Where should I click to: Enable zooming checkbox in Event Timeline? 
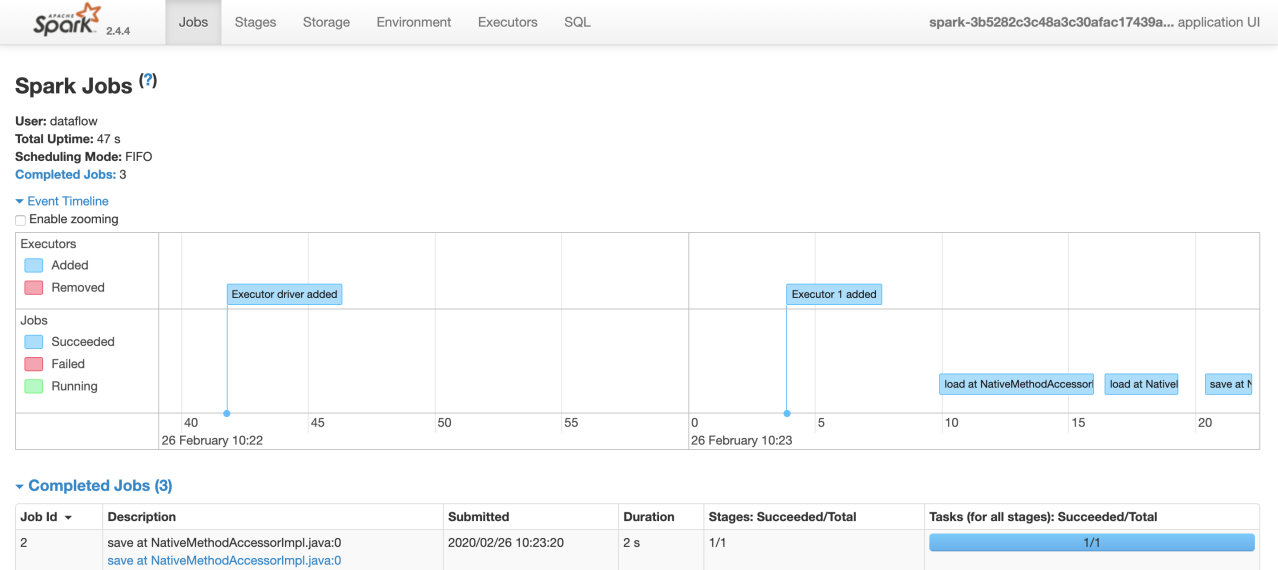pyautogui.click(x=20, y=220)
